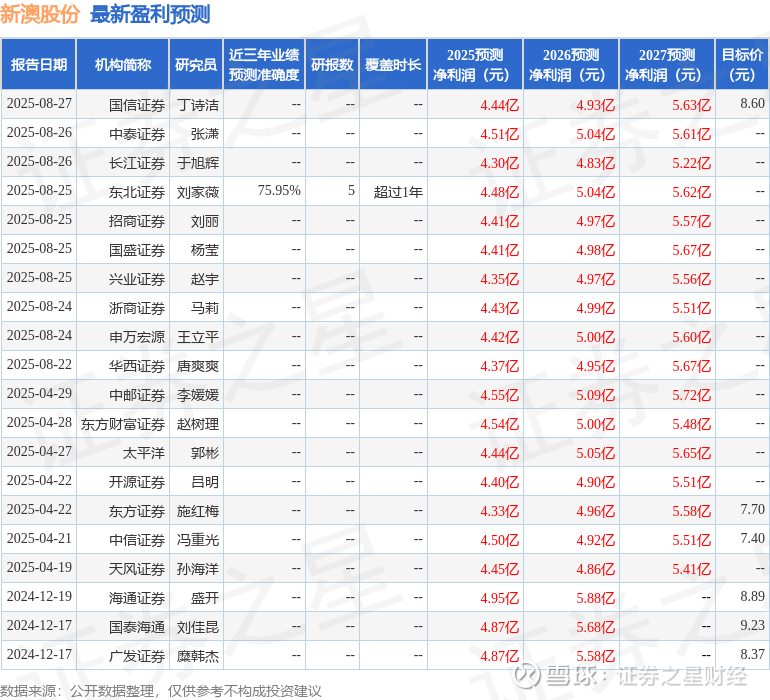
Task: Click the 8.89 target price
Action: (x=752, y=596)
